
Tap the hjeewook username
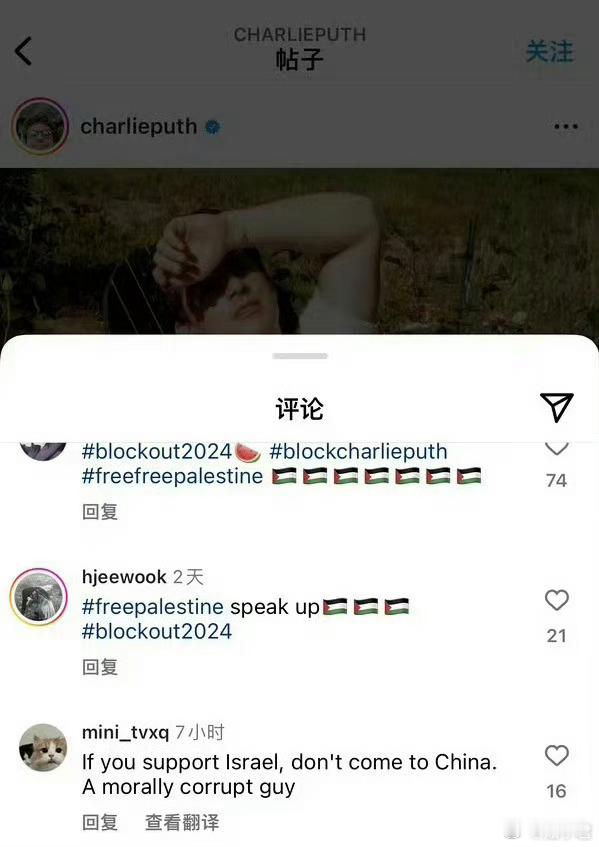coord(124,577)
